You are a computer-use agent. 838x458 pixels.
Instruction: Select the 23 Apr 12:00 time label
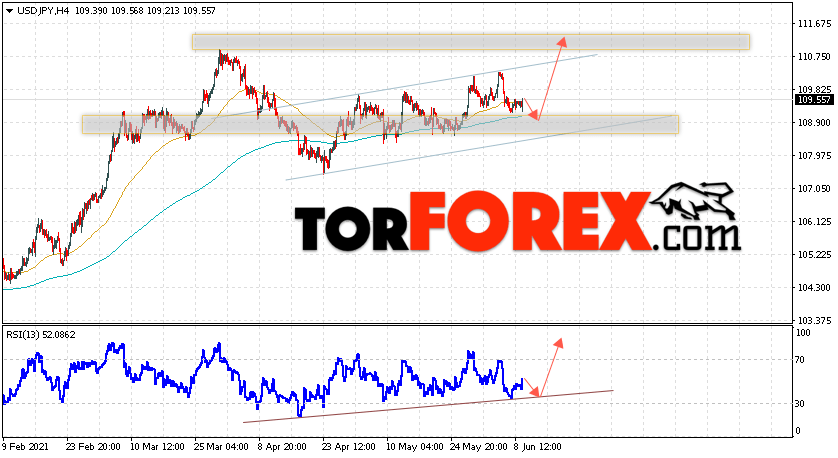tap(349, 446)
